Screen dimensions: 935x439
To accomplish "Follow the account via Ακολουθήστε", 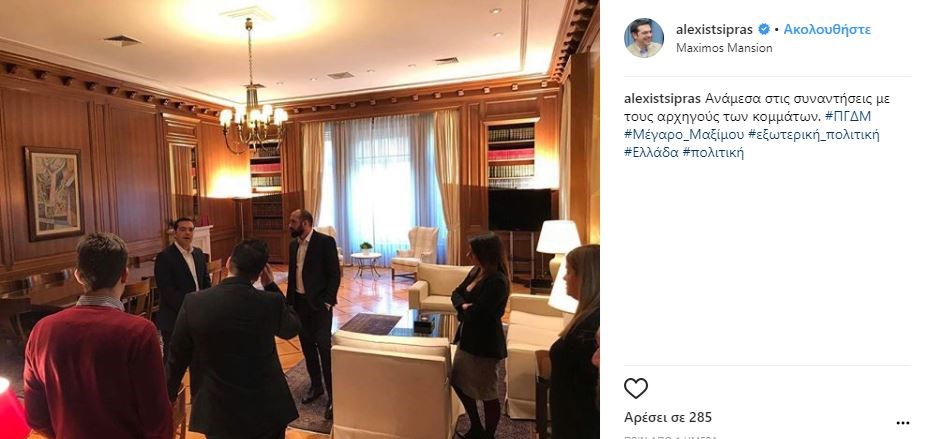I will click(827, 29).
